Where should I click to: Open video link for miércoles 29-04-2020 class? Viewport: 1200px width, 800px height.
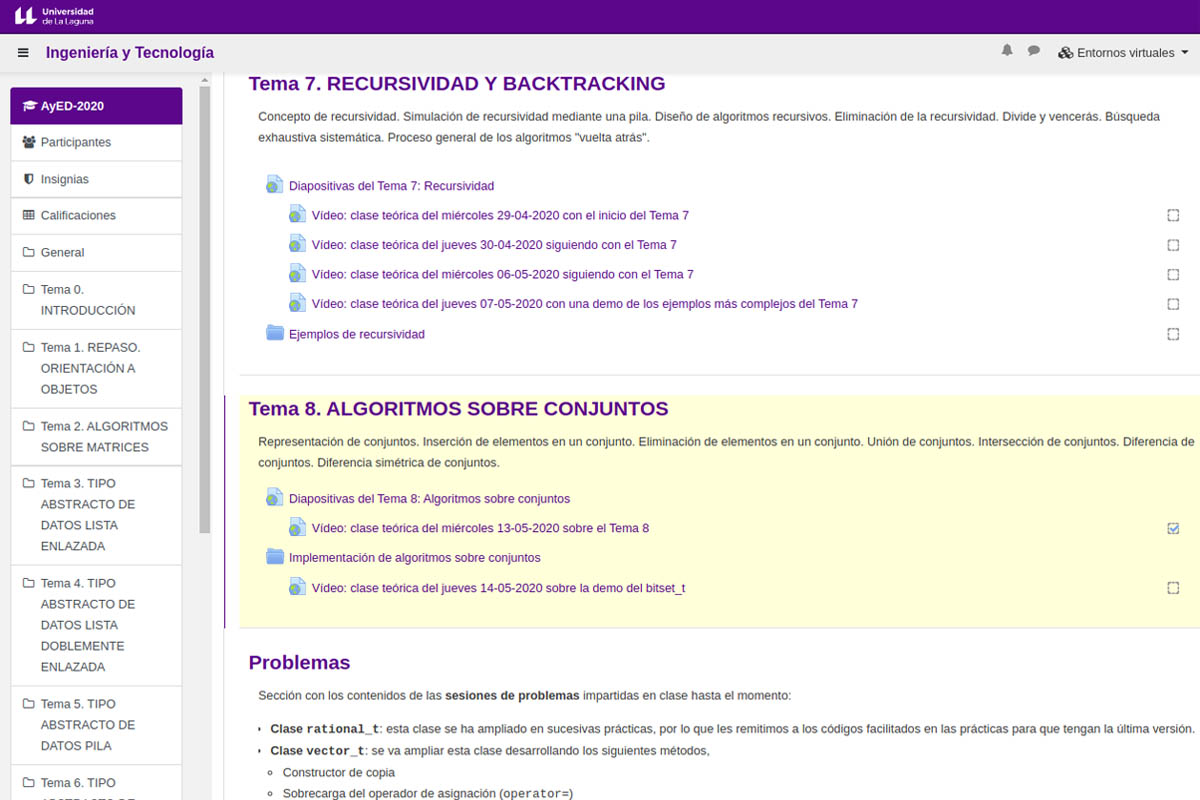pos(500,215)
